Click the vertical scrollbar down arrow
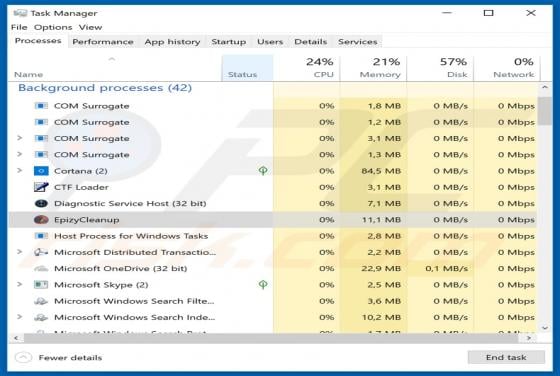 (x=545, y=327)
